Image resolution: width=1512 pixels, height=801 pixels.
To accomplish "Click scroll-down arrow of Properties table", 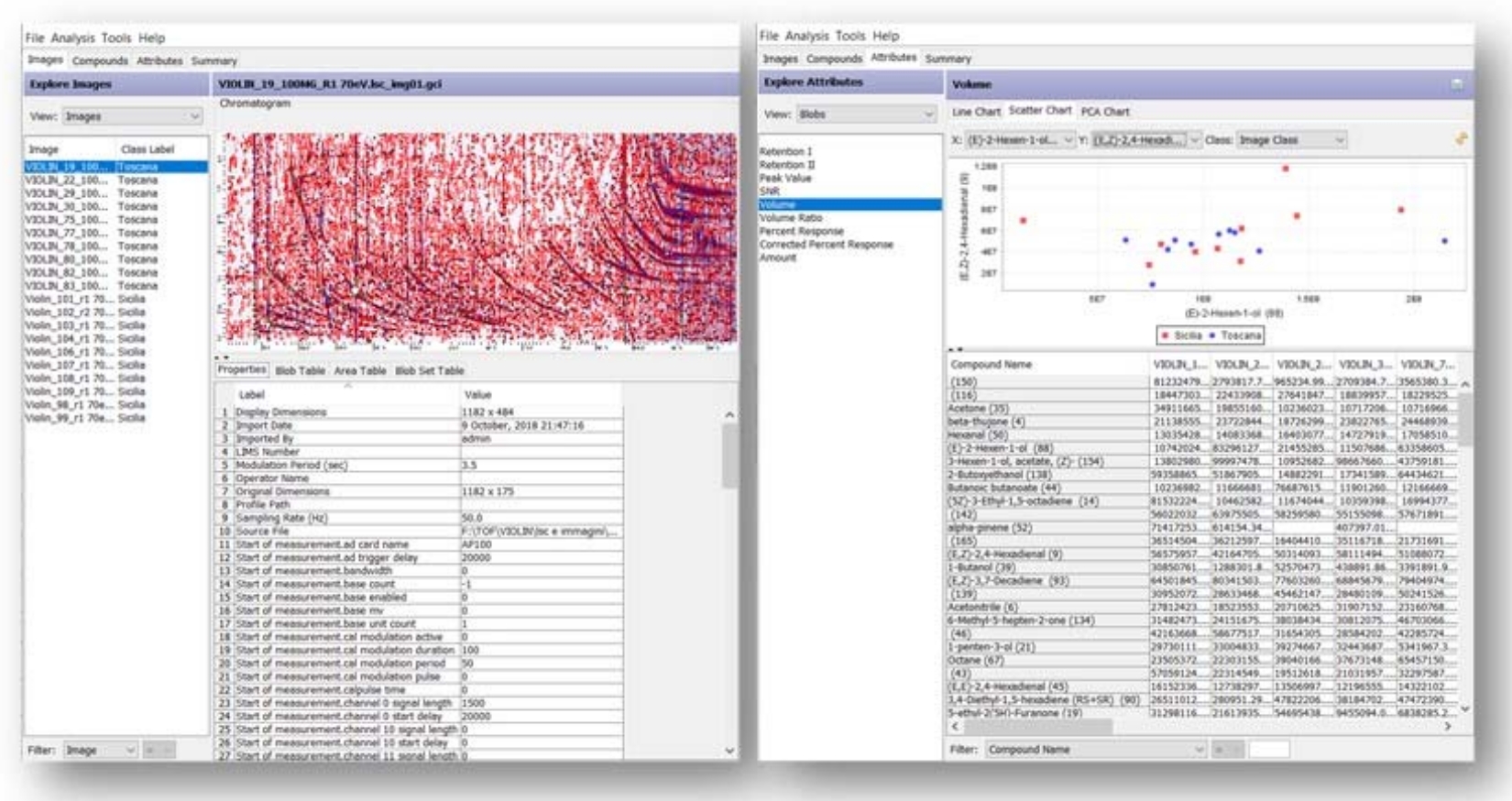I will pos(729,751).
